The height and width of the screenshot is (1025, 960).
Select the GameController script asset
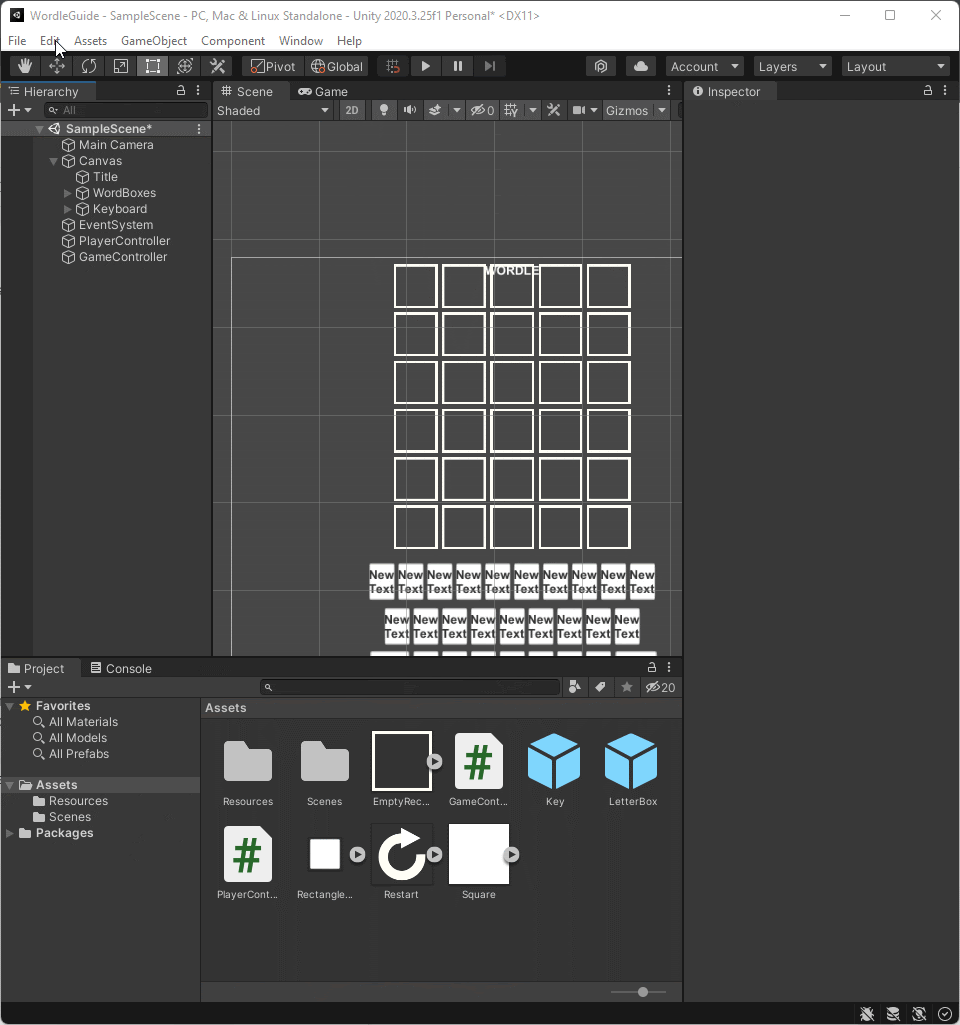point(478,769)
